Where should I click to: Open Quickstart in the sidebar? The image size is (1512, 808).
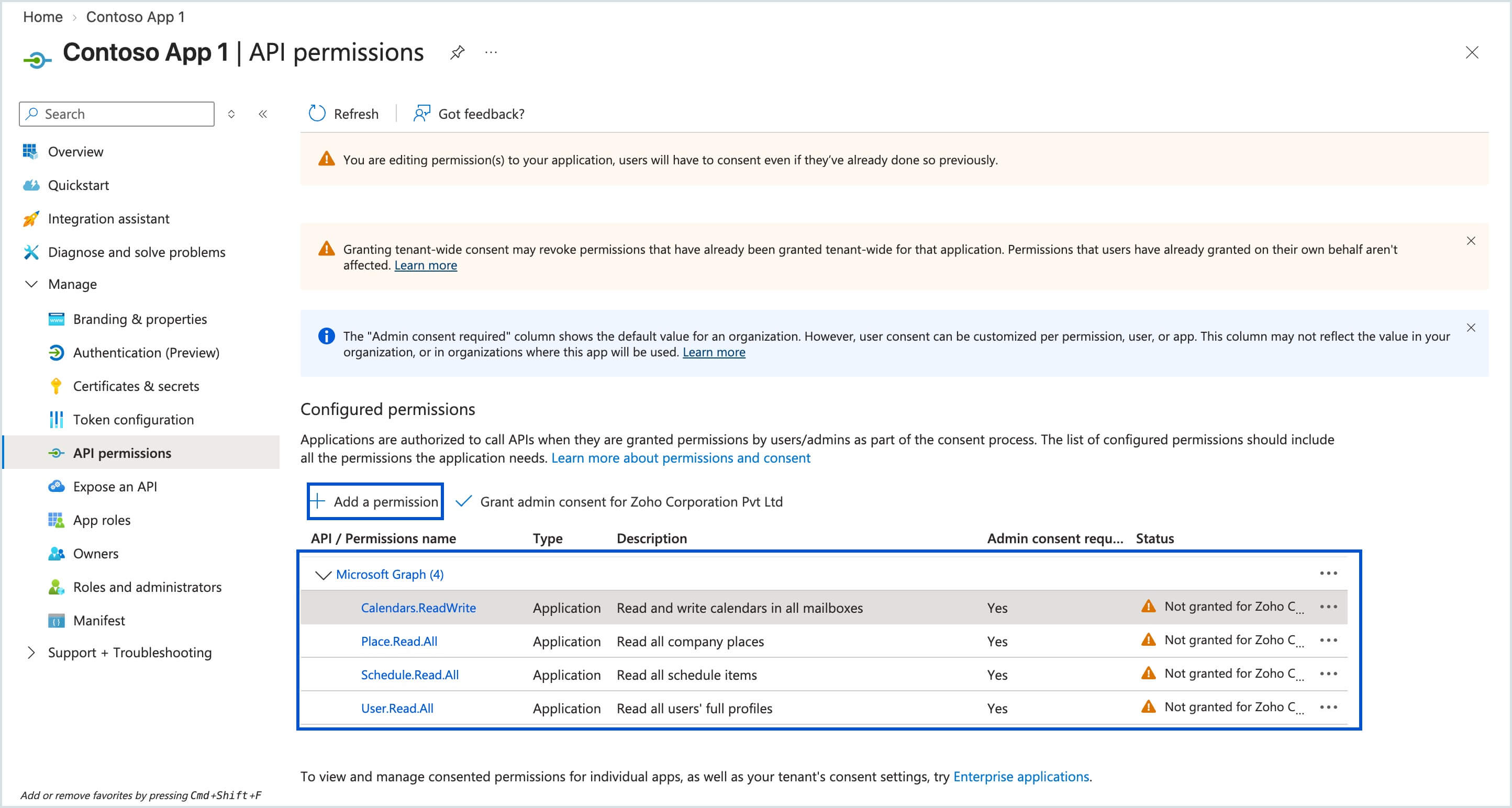79,185
